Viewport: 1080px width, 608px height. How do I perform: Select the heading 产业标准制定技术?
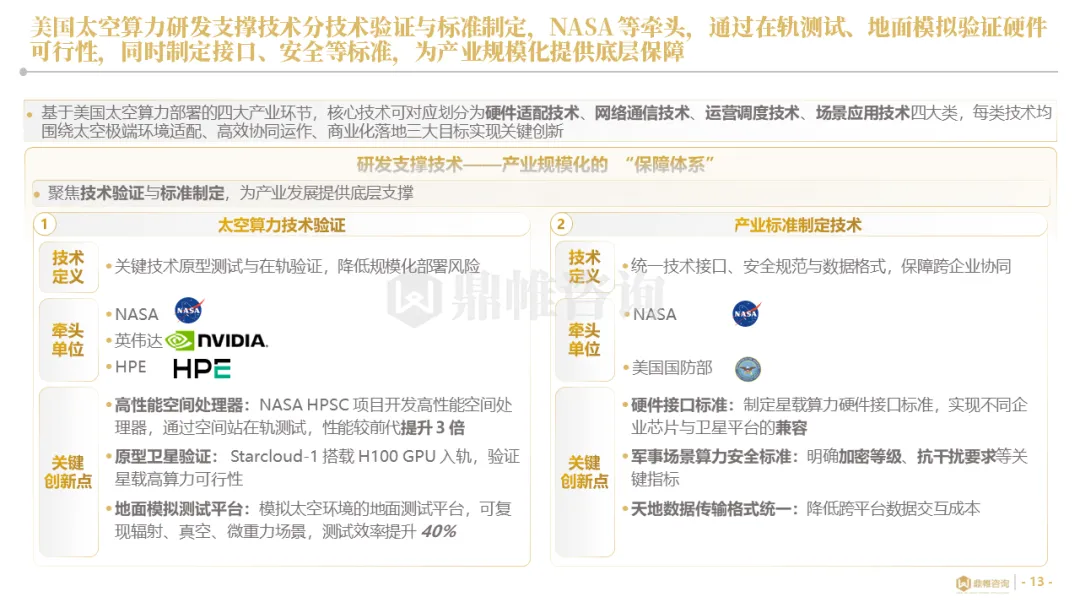point(798,225)
